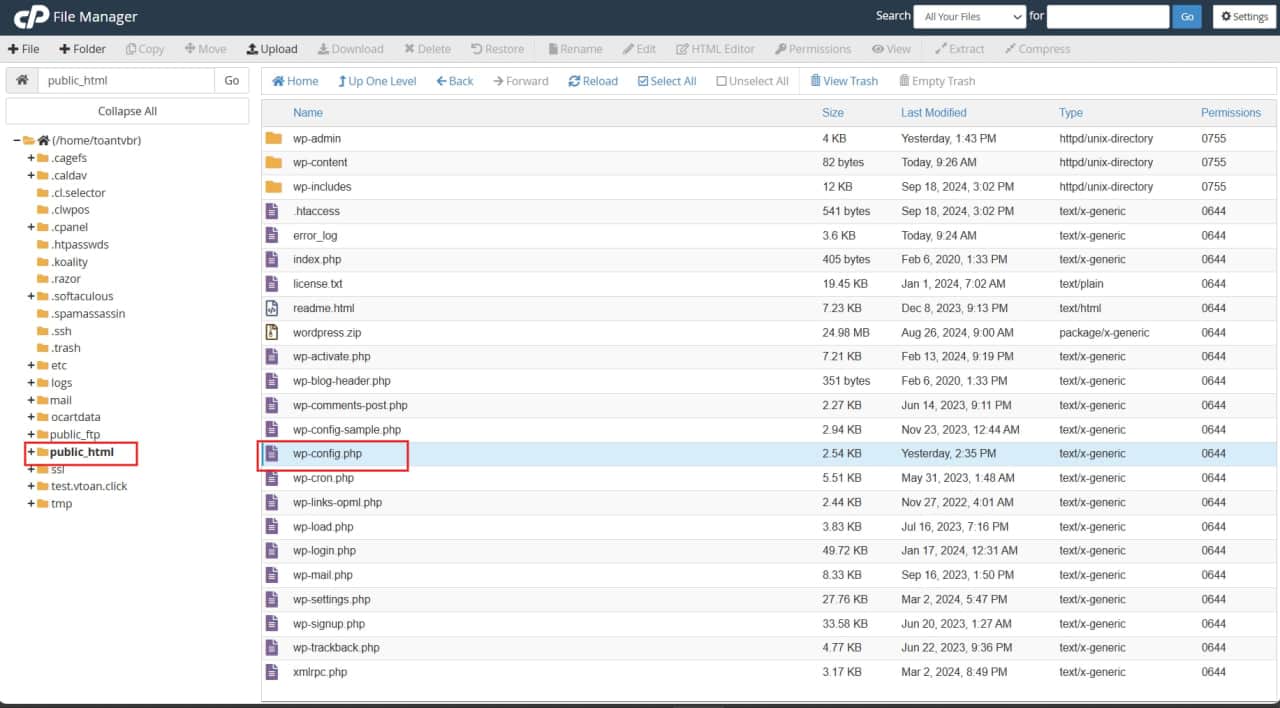The image size is (1280, 708).
Task: Select the public_ftp tree folder
Action: coord(75,434)
